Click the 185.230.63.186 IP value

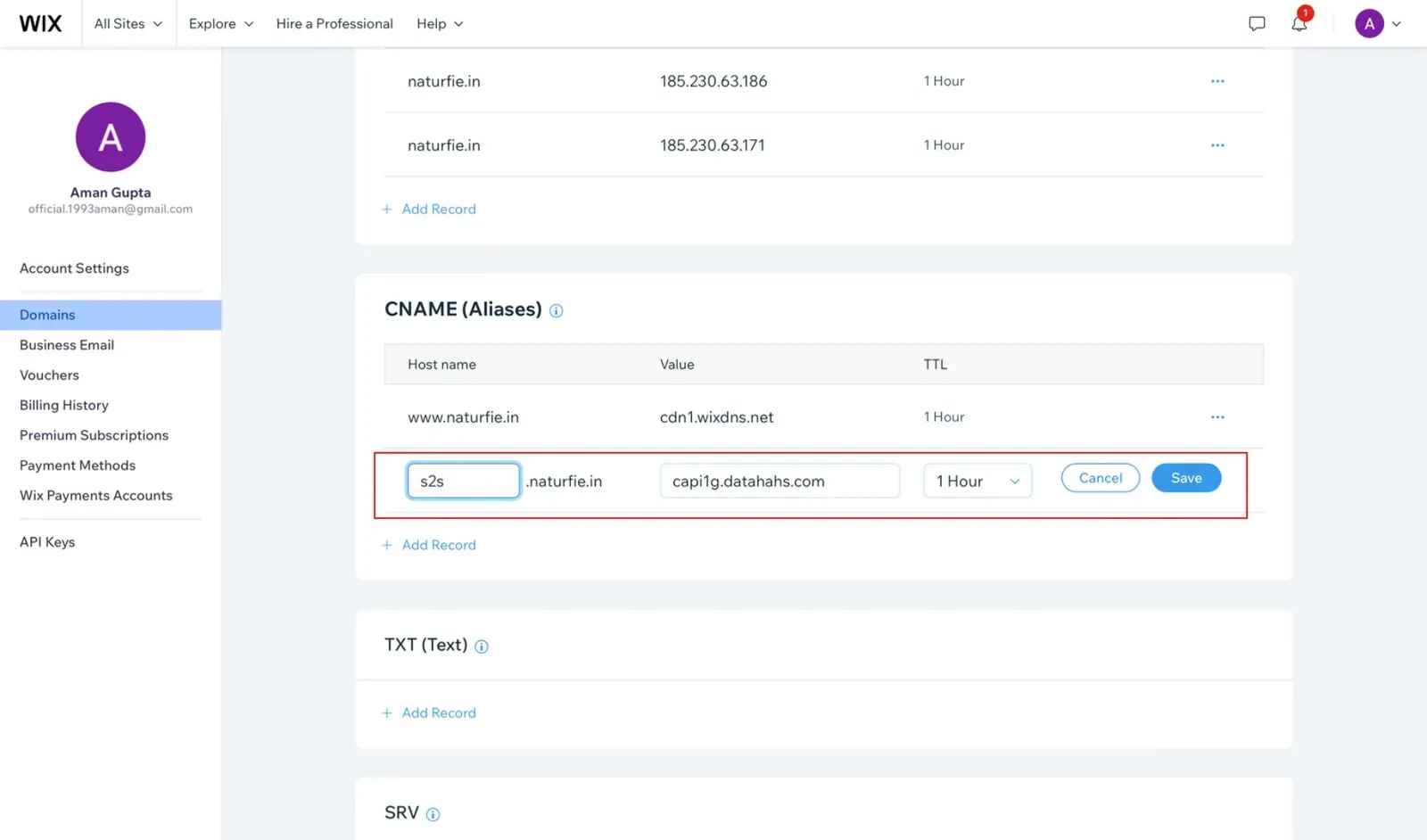pyautogui.click(x=713, y=81)
